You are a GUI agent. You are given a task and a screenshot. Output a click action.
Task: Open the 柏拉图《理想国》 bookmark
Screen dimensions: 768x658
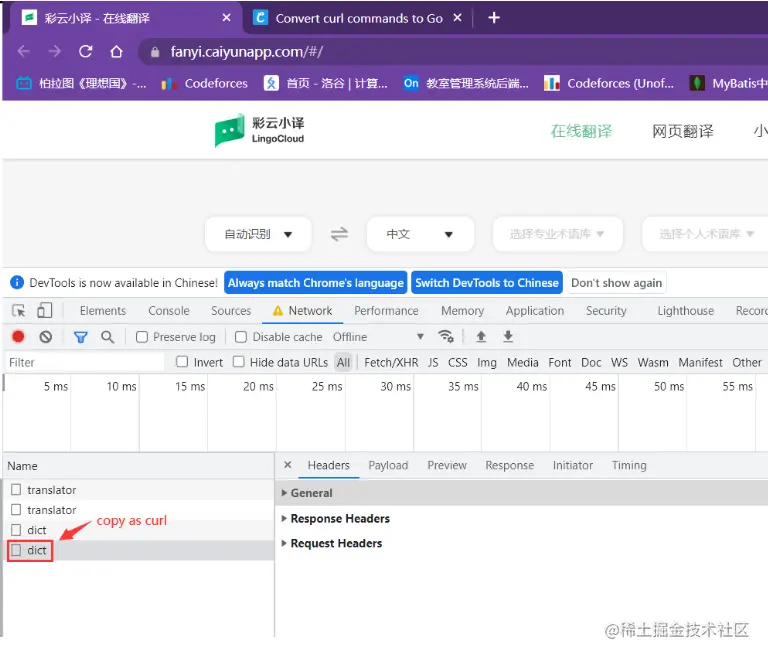click(x=81, y=83)
